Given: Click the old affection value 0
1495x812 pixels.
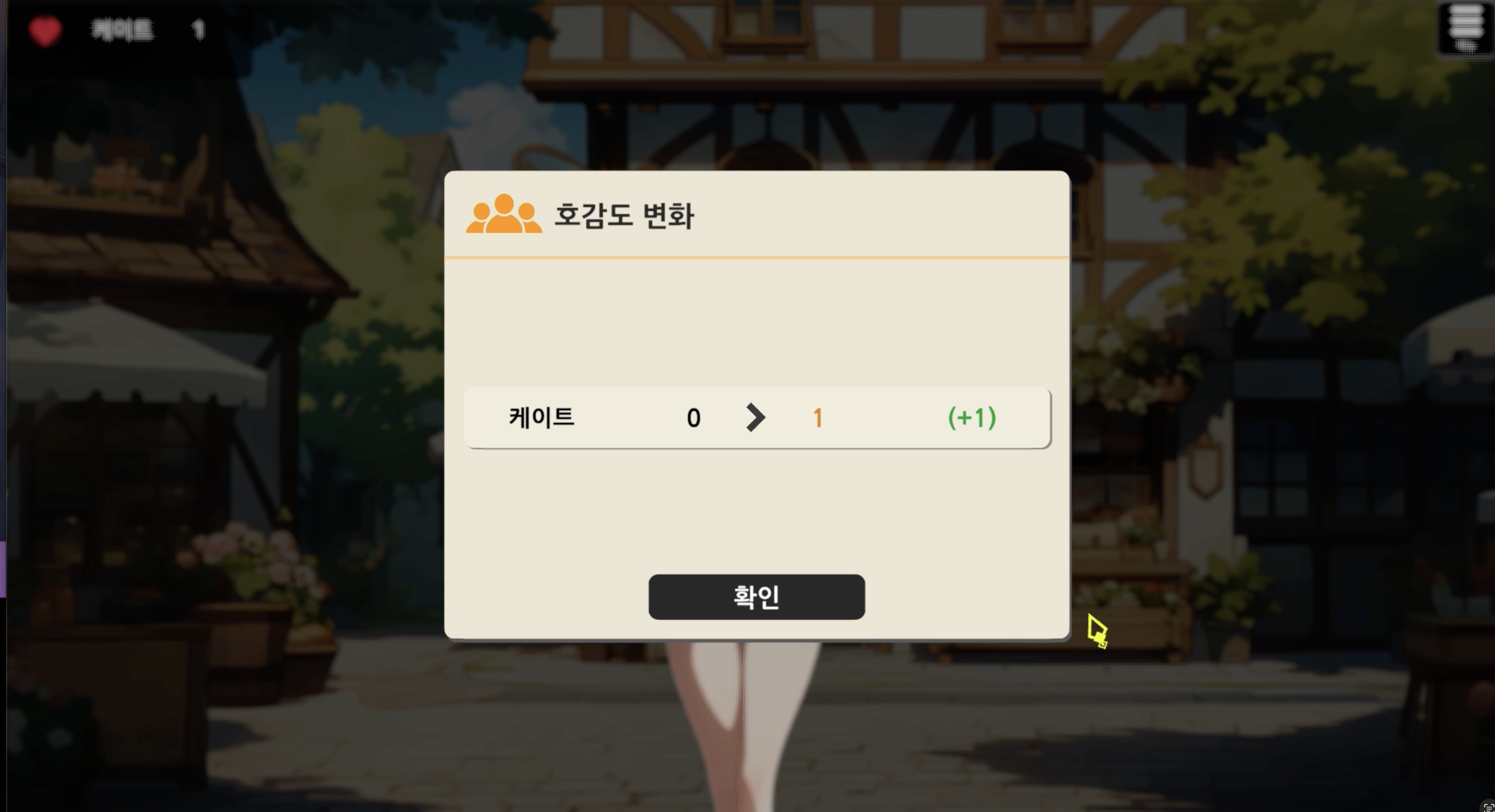Looking at the screenshot, I should tap(694, 418).
